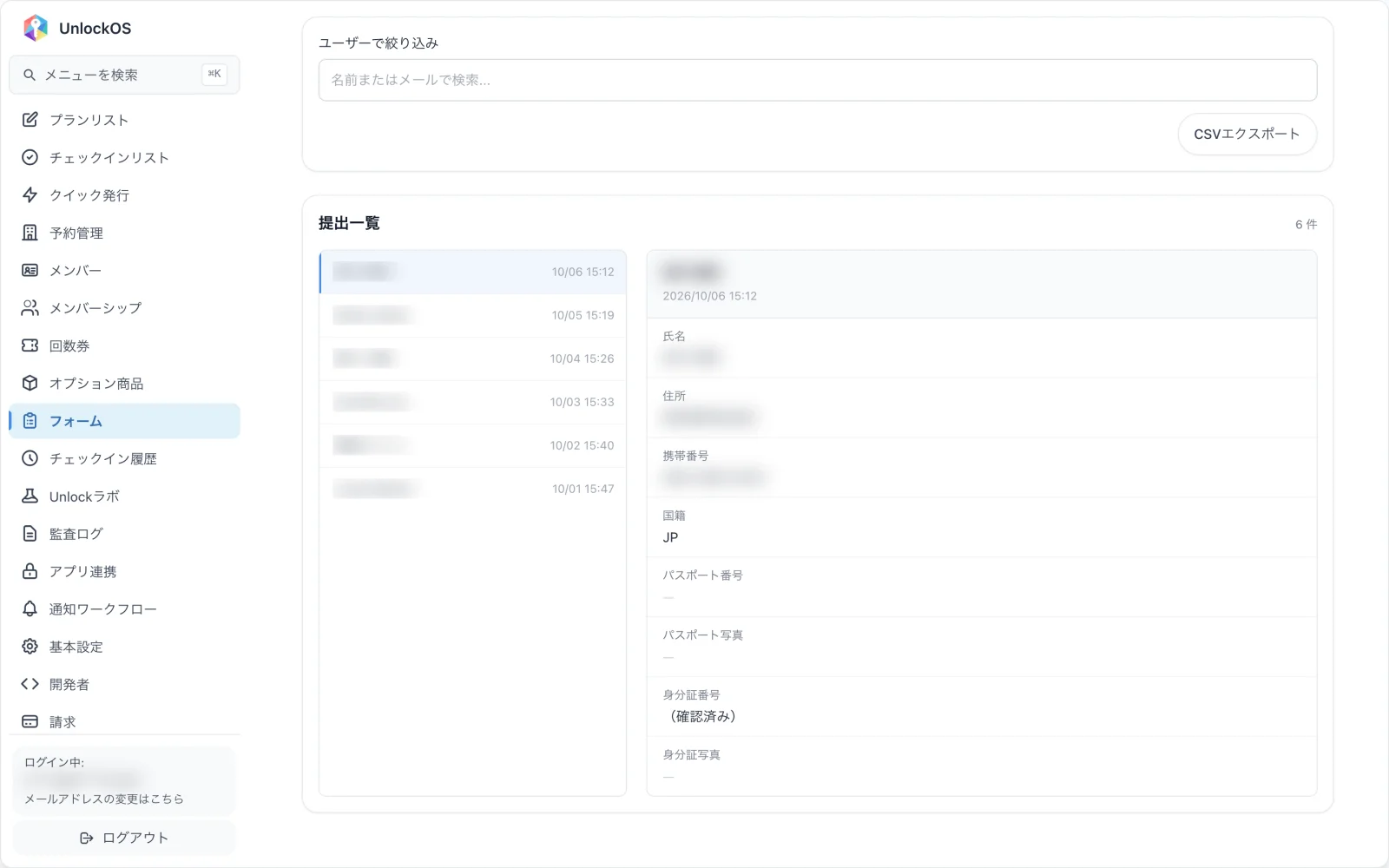This screenshot has height=868, width=1389.
Task: Click the code brackets icon for 開発者
Action: pos(30,684)
